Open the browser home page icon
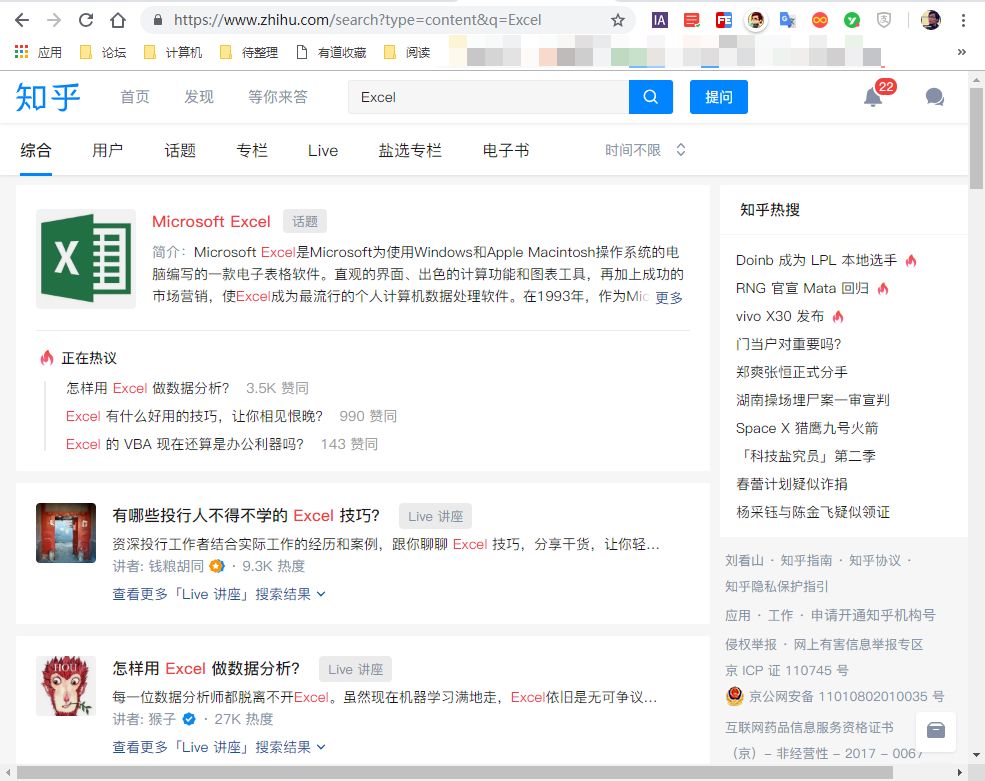985x781 pixels. [117, 20]
